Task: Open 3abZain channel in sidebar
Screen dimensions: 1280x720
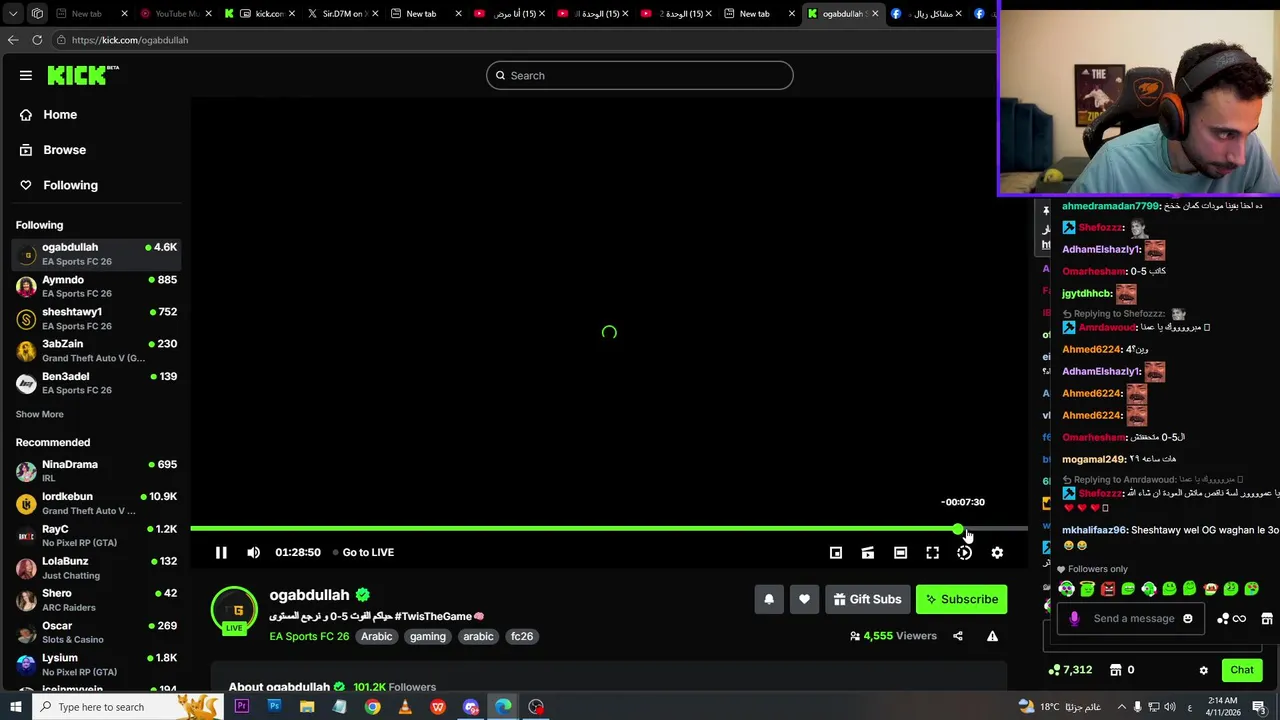Action: pyautogui.click(x=96, y=350)
